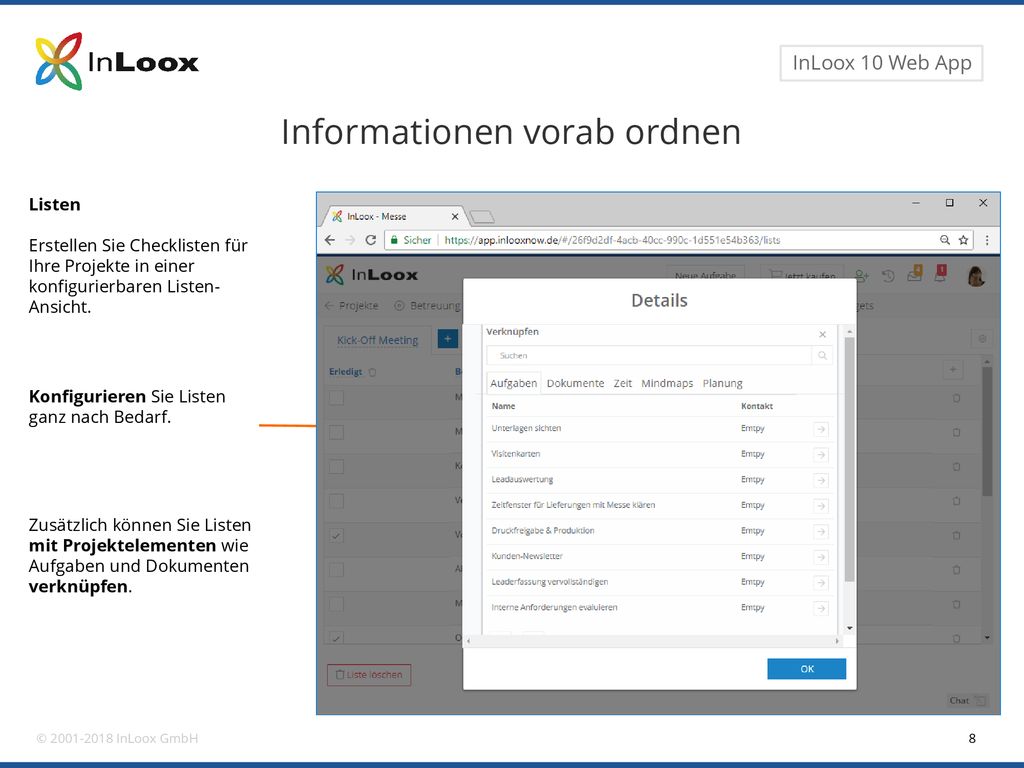Bookmark the page with the star icon
Image resolution: width=1024 pixels, height=768 pixels.
tap(963, 240)
